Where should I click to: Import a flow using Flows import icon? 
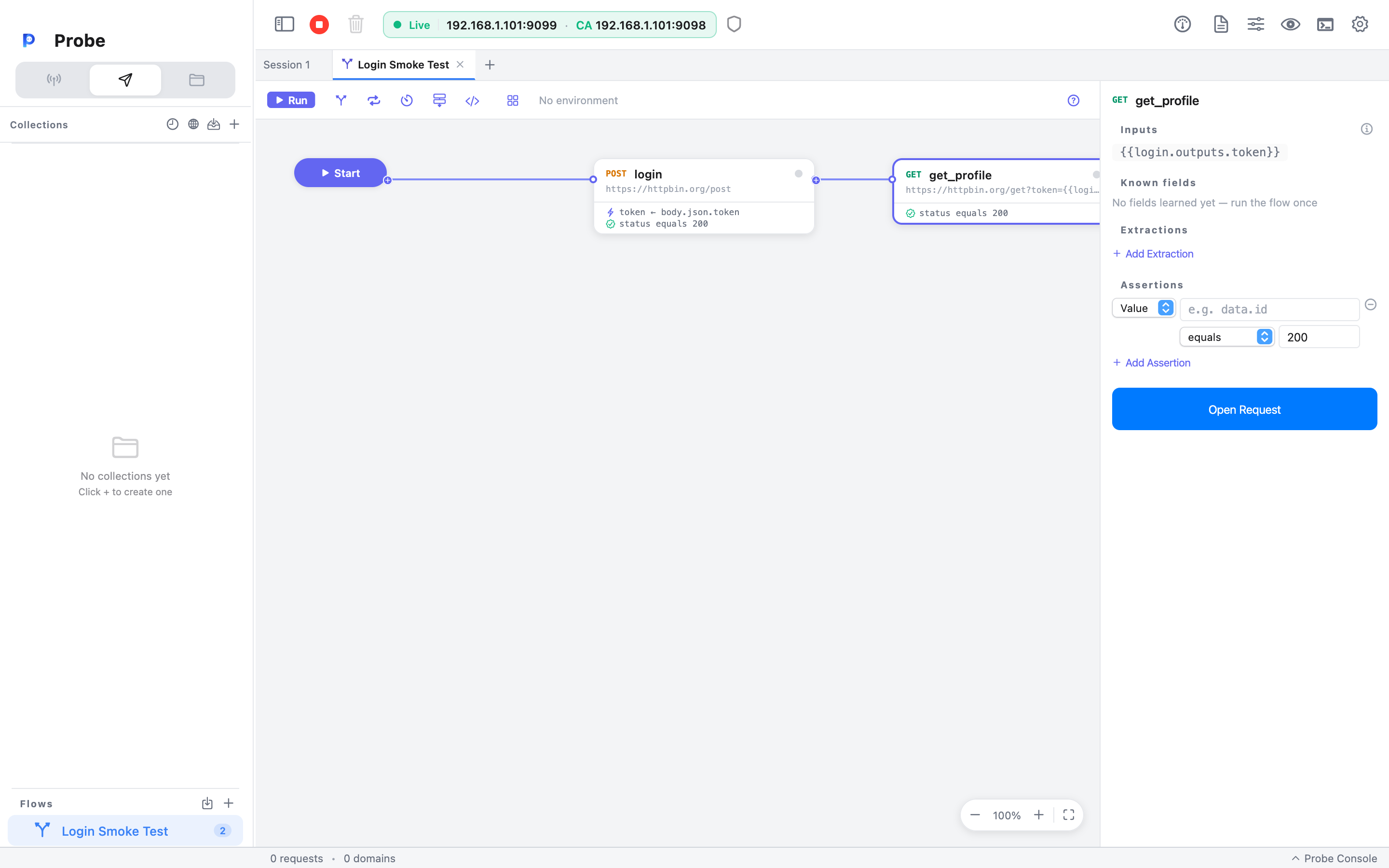tap(207, 803)
